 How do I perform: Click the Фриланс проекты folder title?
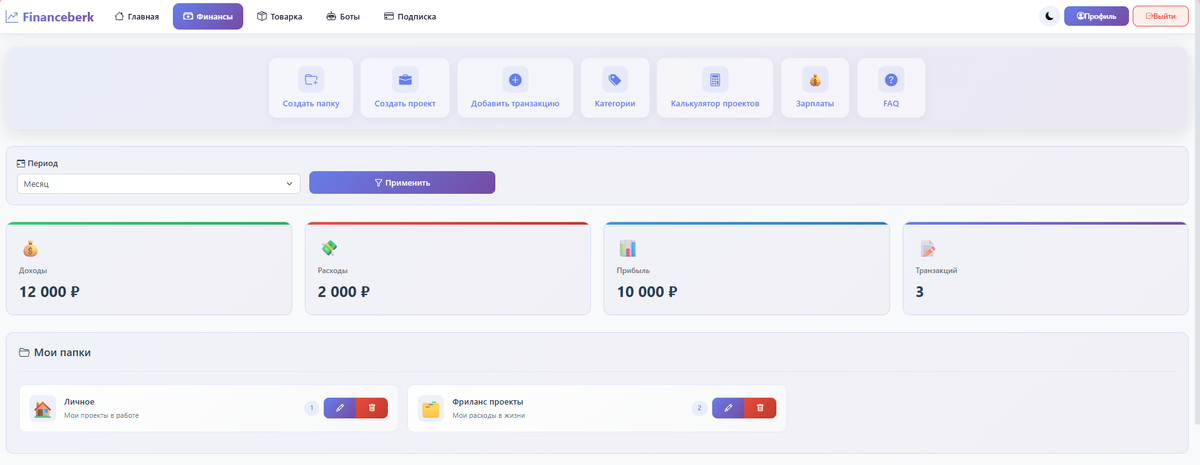tap(488, 401)
